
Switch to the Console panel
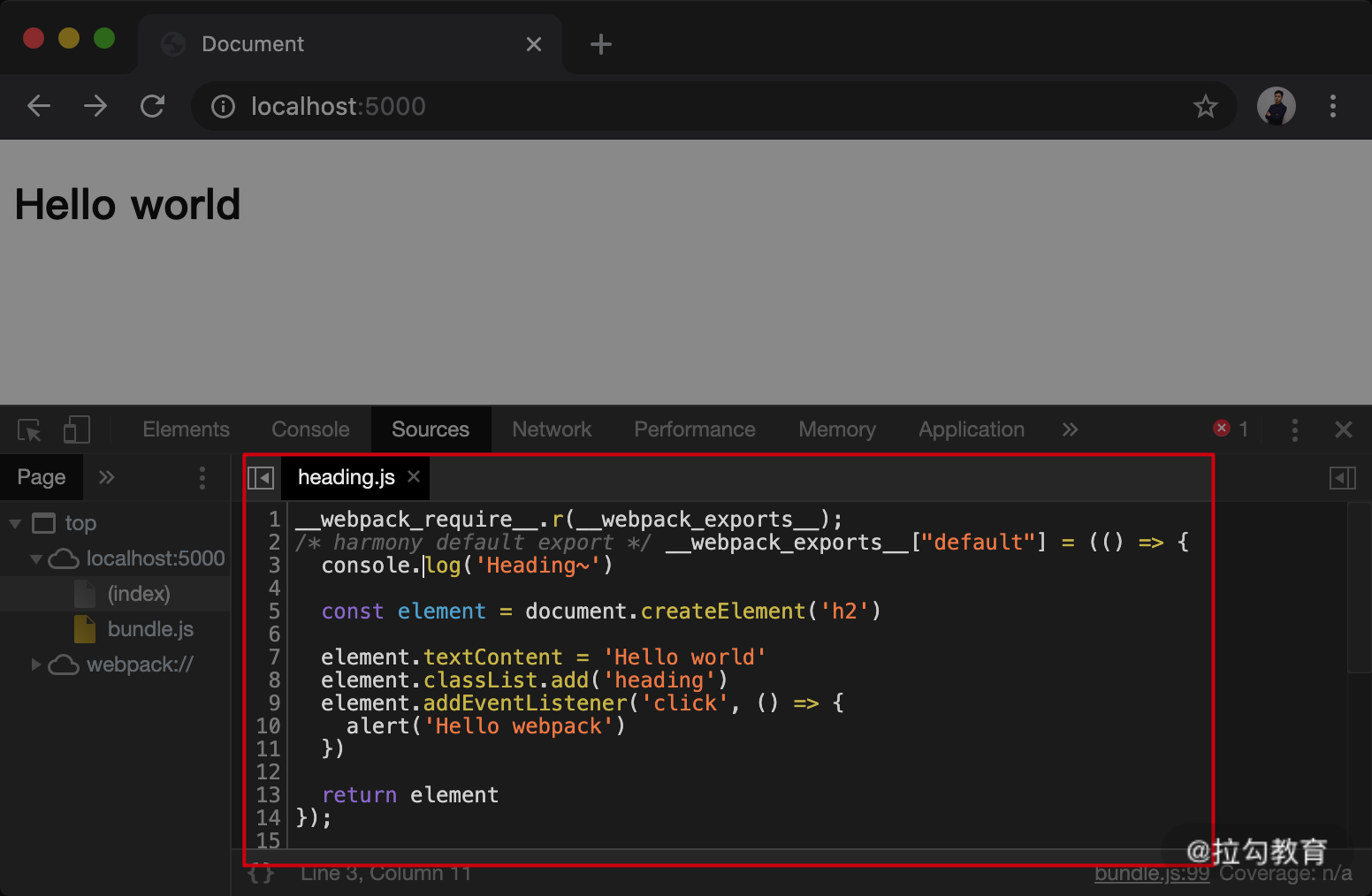(310, 429)
